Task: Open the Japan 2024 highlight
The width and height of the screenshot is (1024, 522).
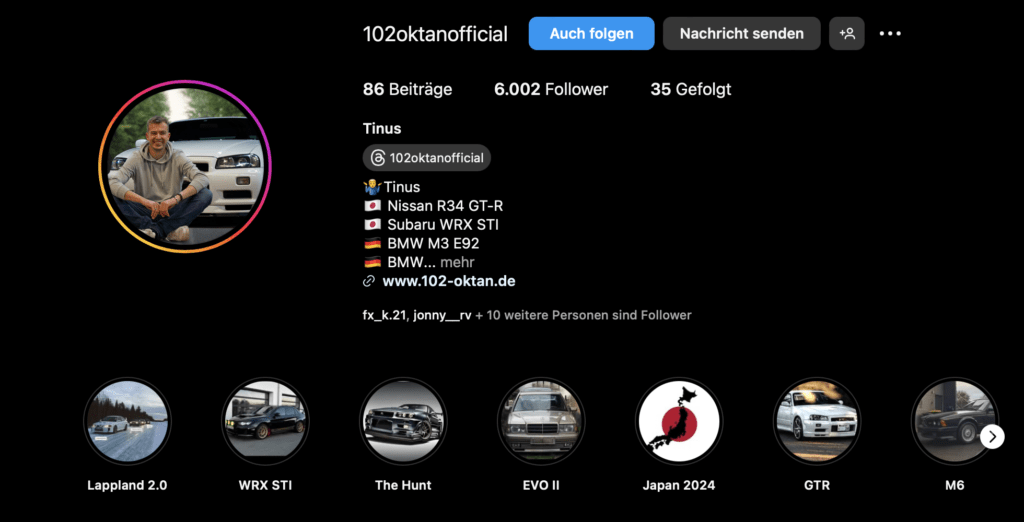Action: pyautogui.click(x=678, y=421)
